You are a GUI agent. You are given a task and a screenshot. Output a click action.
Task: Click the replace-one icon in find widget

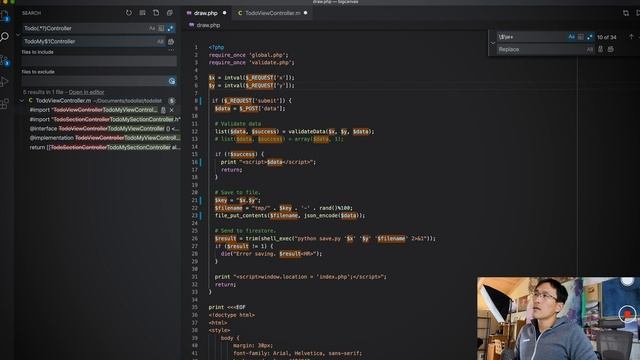pos(600,49)
